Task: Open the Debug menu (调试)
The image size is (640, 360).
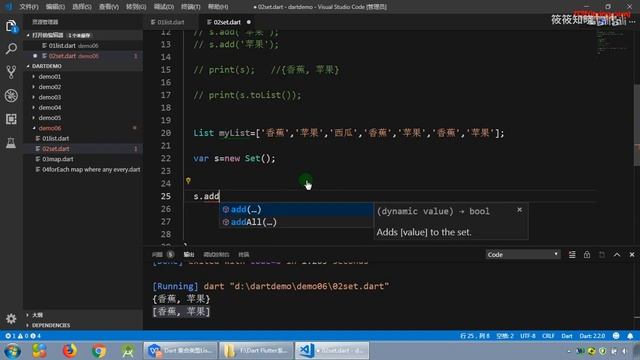Action: pyautogui.click(x=164, y=7)
